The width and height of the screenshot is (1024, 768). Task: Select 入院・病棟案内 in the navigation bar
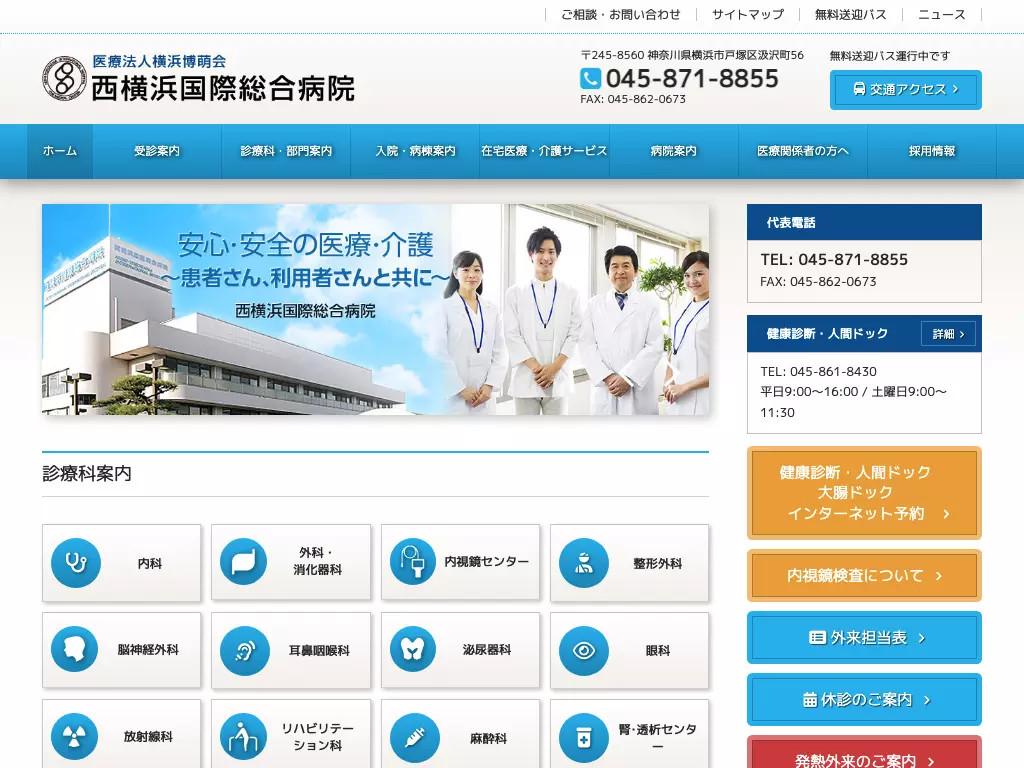[415, 151]
